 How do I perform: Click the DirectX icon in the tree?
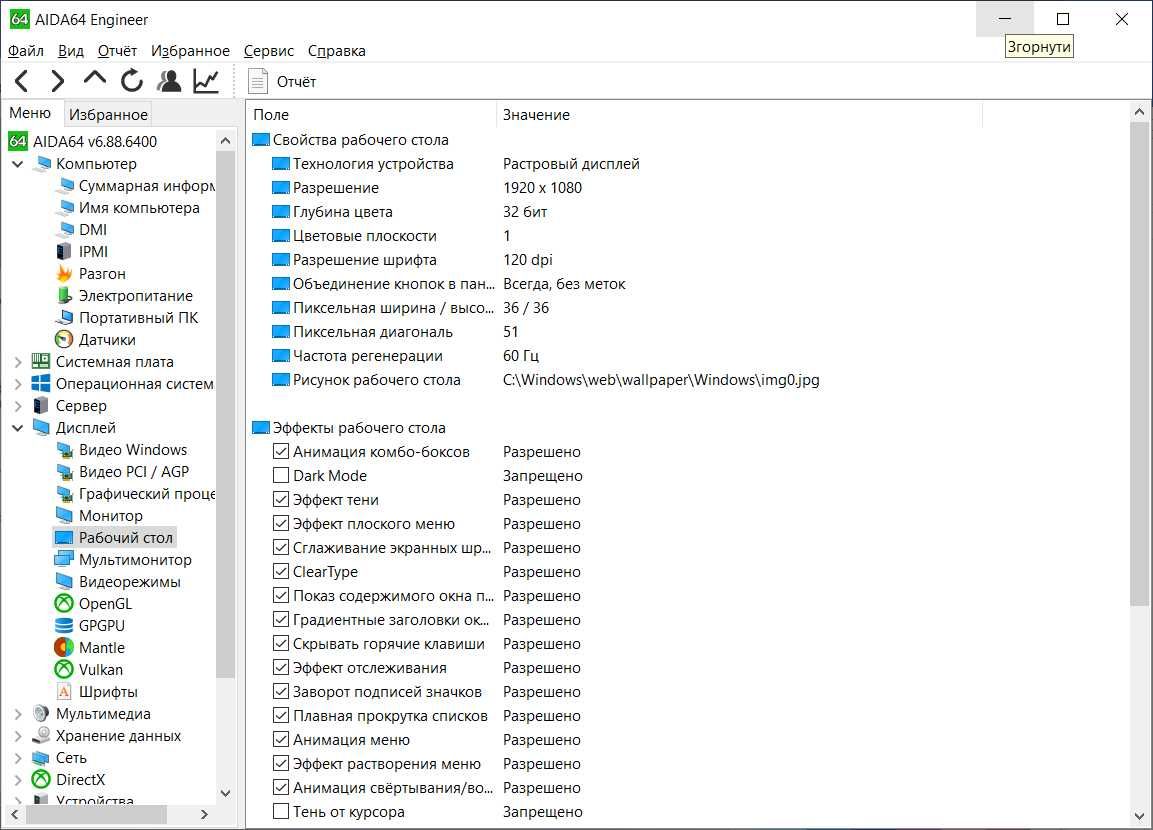pyautogui.click(x=41, y=779)
